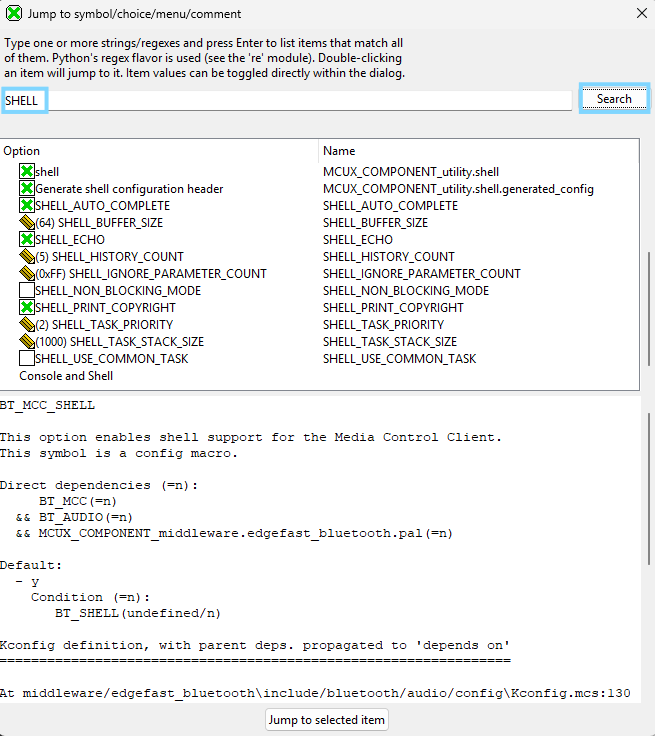Toggle Generate shell configuration header checkbox
The width and height of the screenshot is (655, 736).
pos(27,189)
